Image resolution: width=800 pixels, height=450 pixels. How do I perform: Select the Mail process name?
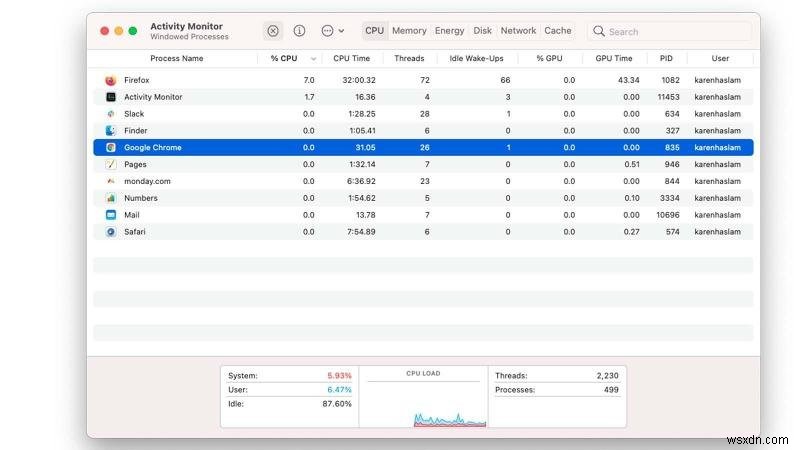pos(132,215)
